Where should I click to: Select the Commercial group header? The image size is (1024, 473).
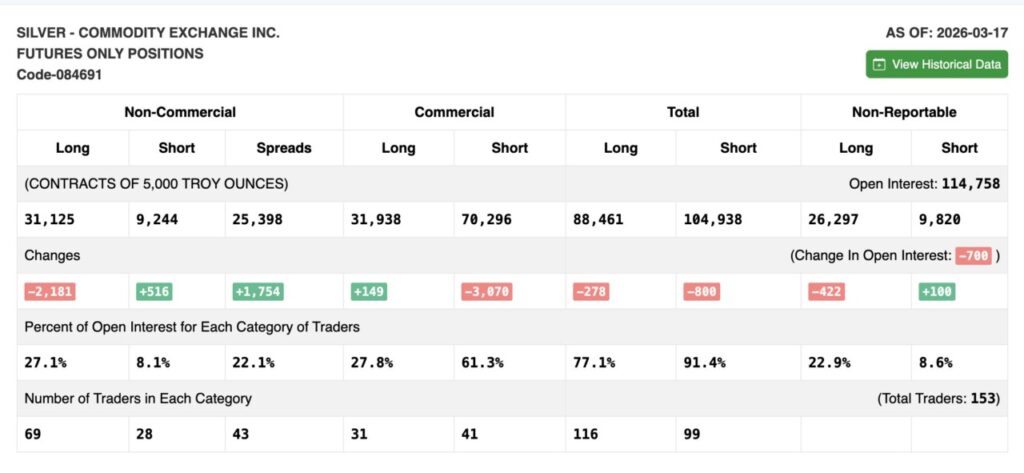[454, 112]
